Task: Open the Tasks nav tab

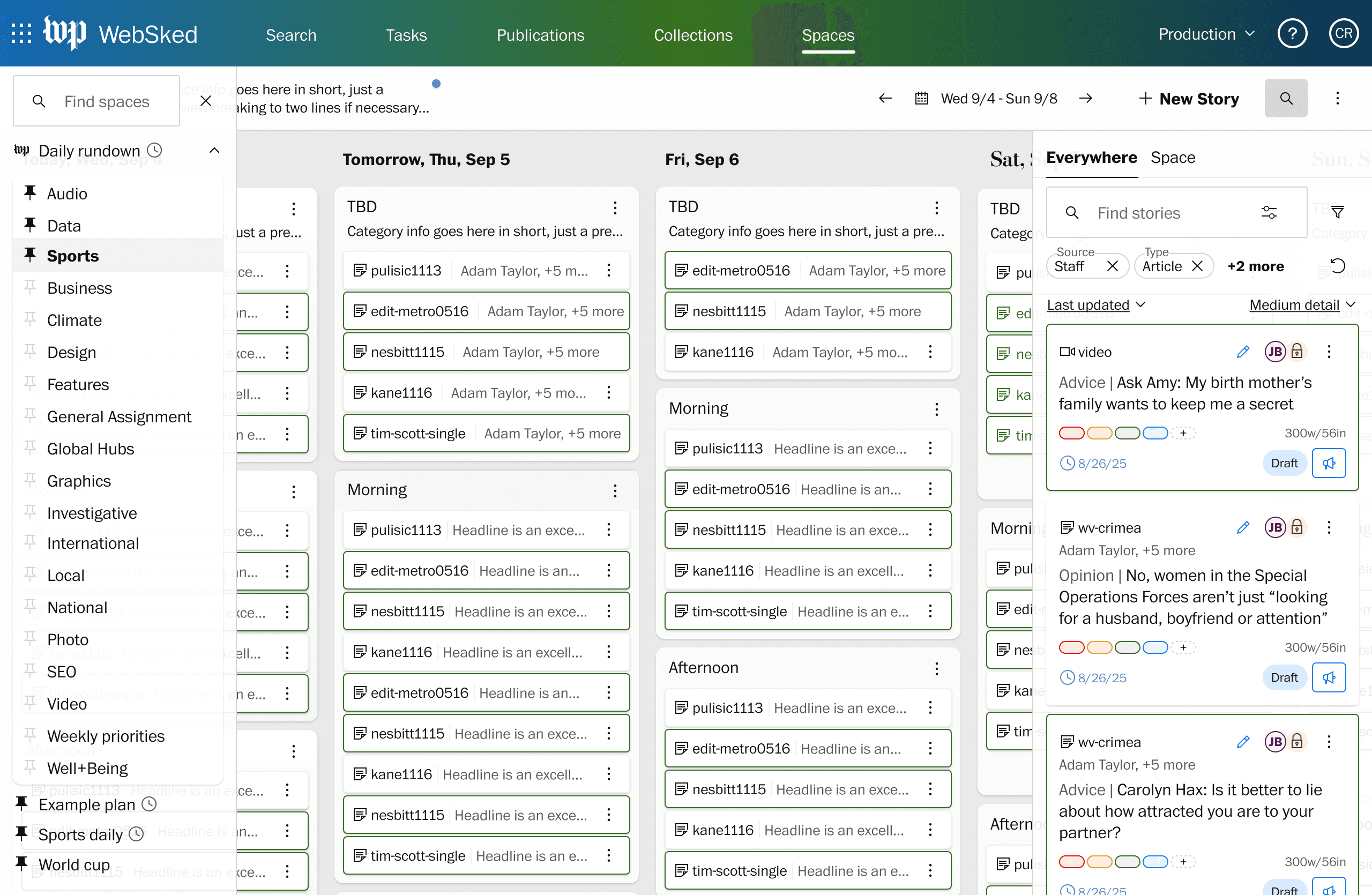Action: coord(406,35)
